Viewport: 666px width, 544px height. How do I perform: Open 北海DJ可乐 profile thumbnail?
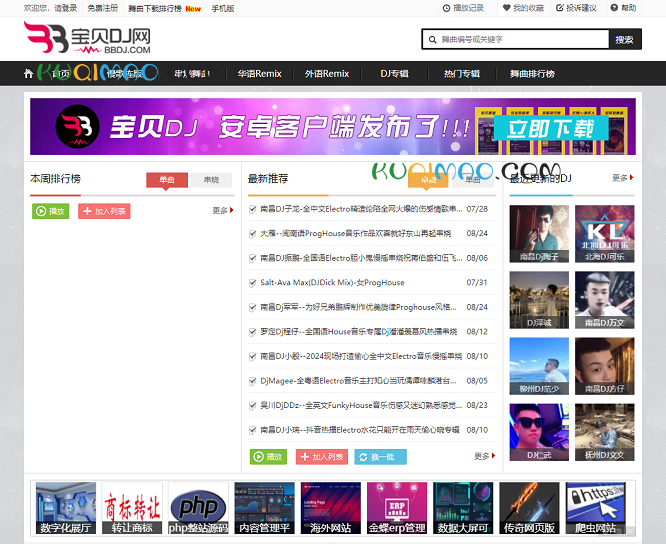coord(605,234)
